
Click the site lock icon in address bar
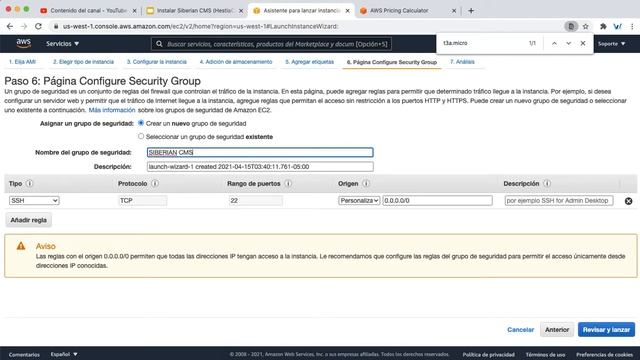(56, 26)
